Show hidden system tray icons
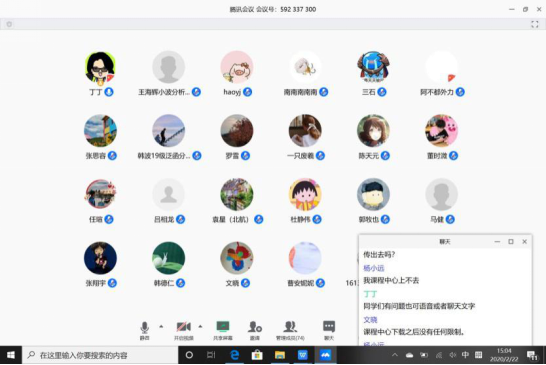546x365 pixels. [395, 355]
